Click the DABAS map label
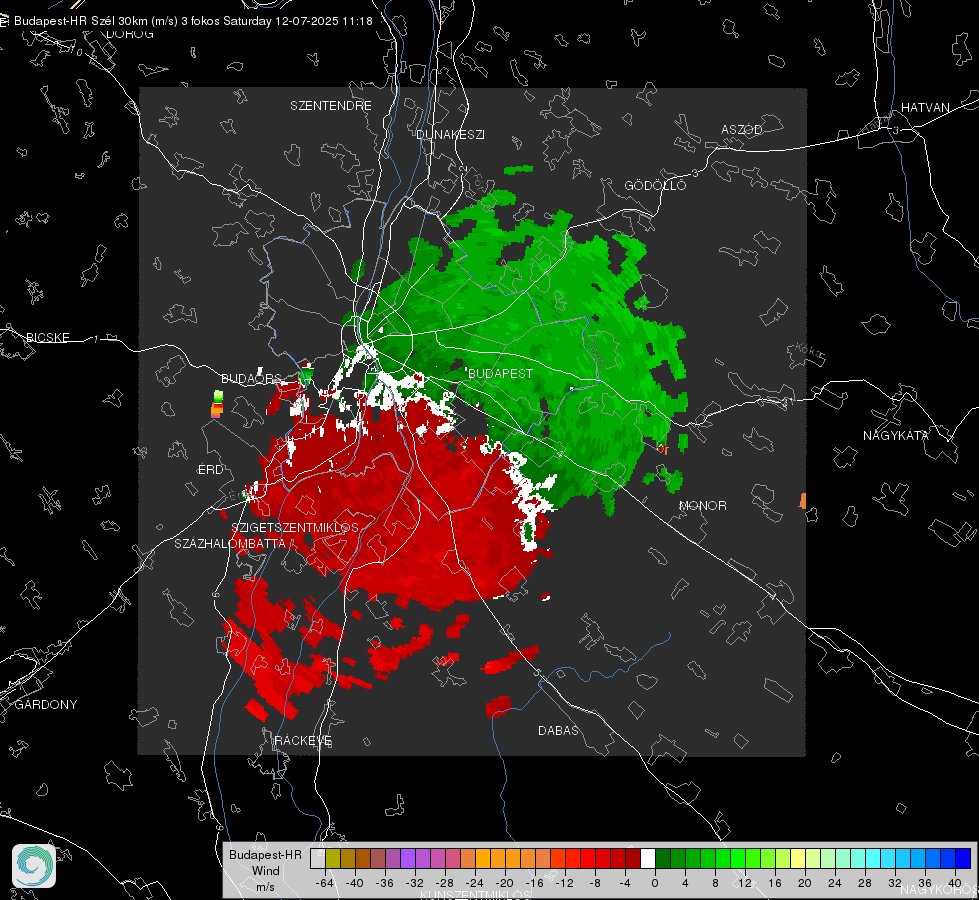This screenshot has height=900, width=979. 558,730
